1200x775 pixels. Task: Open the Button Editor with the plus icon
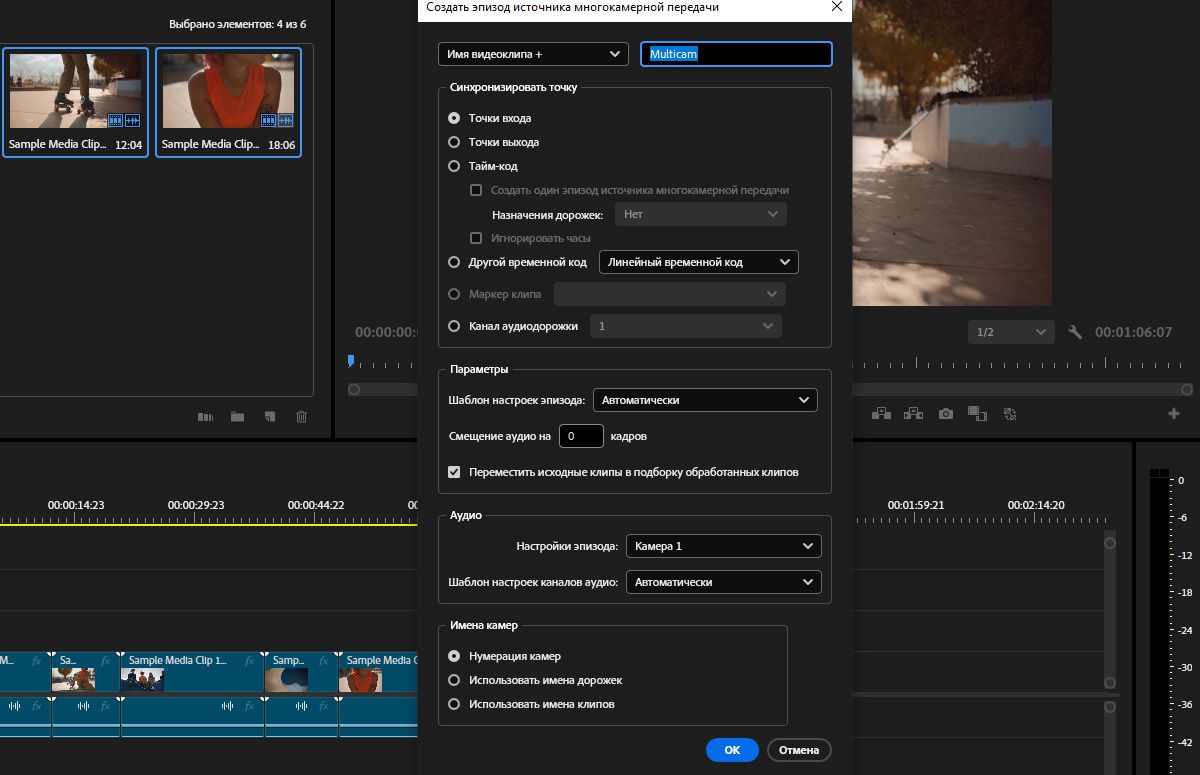1172,413
